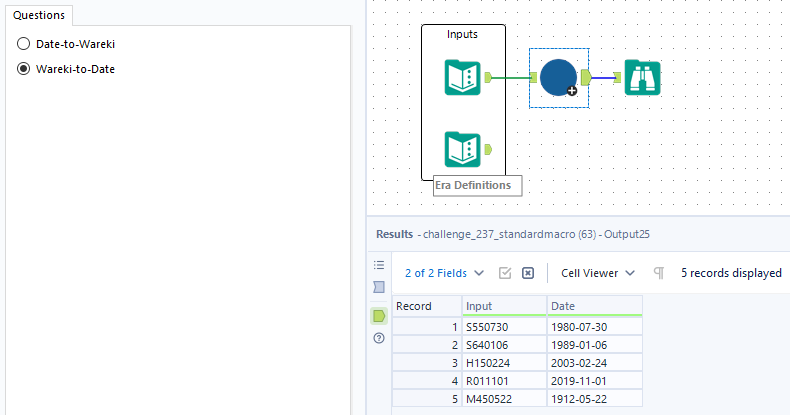This screenshot has width=790, height=415.
Task: Expand the 2 of 2 Fields dropdown
Action: coord(444,273)
